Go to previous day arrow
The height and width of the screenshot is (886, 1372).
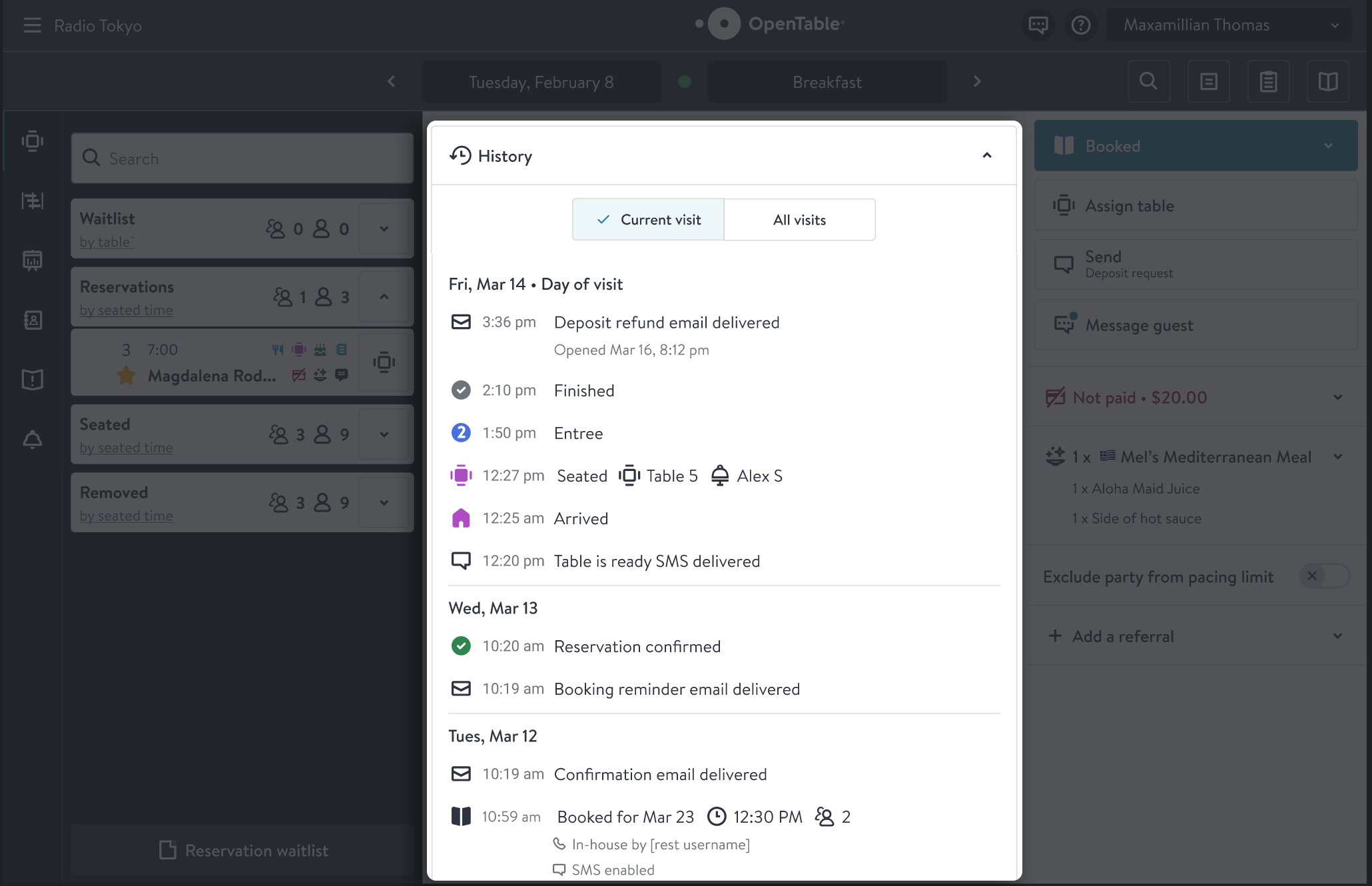click(392, 81)
